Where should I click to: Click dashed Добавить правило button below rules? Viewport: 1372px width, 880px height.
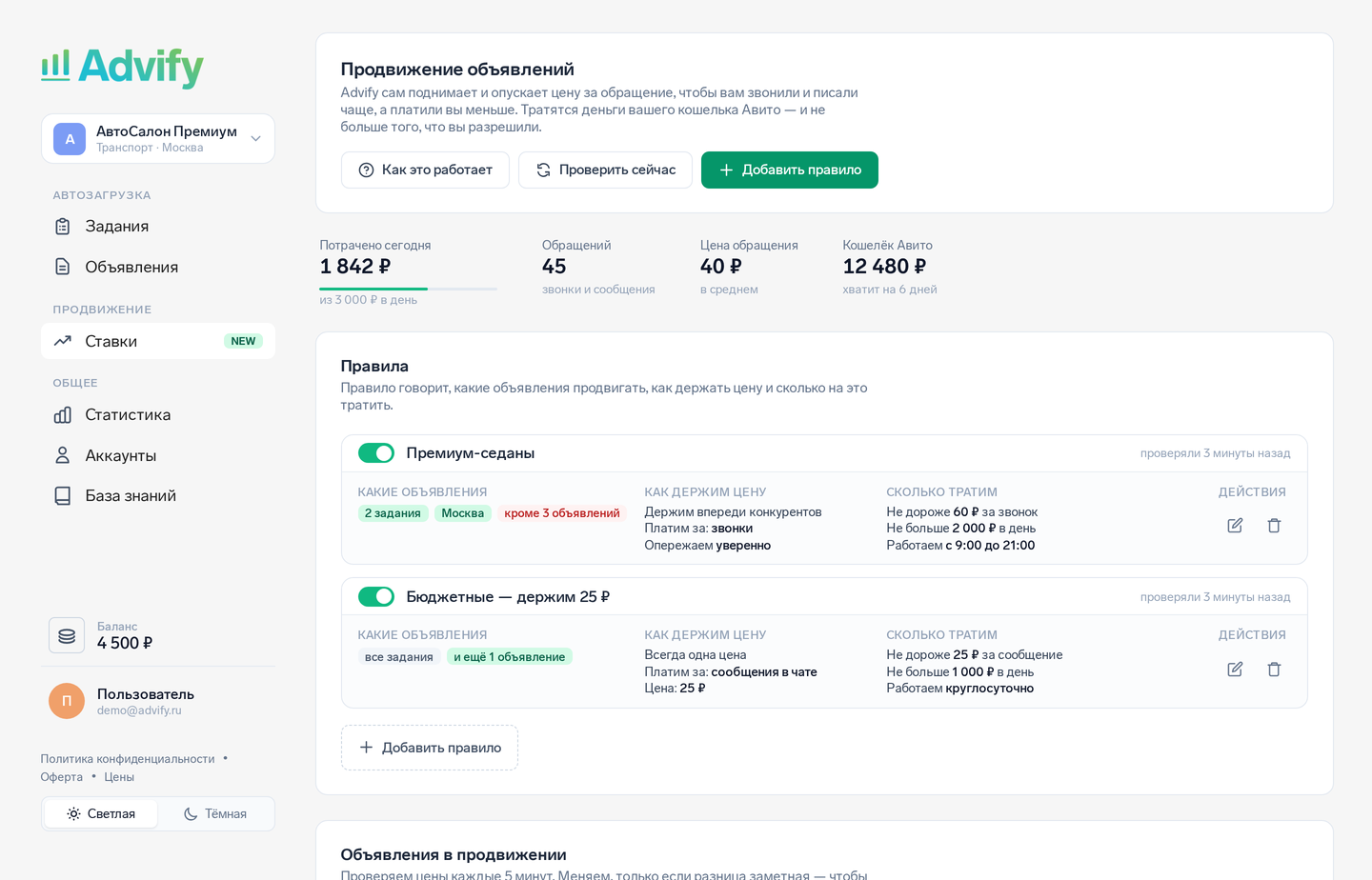coord(430,749)
